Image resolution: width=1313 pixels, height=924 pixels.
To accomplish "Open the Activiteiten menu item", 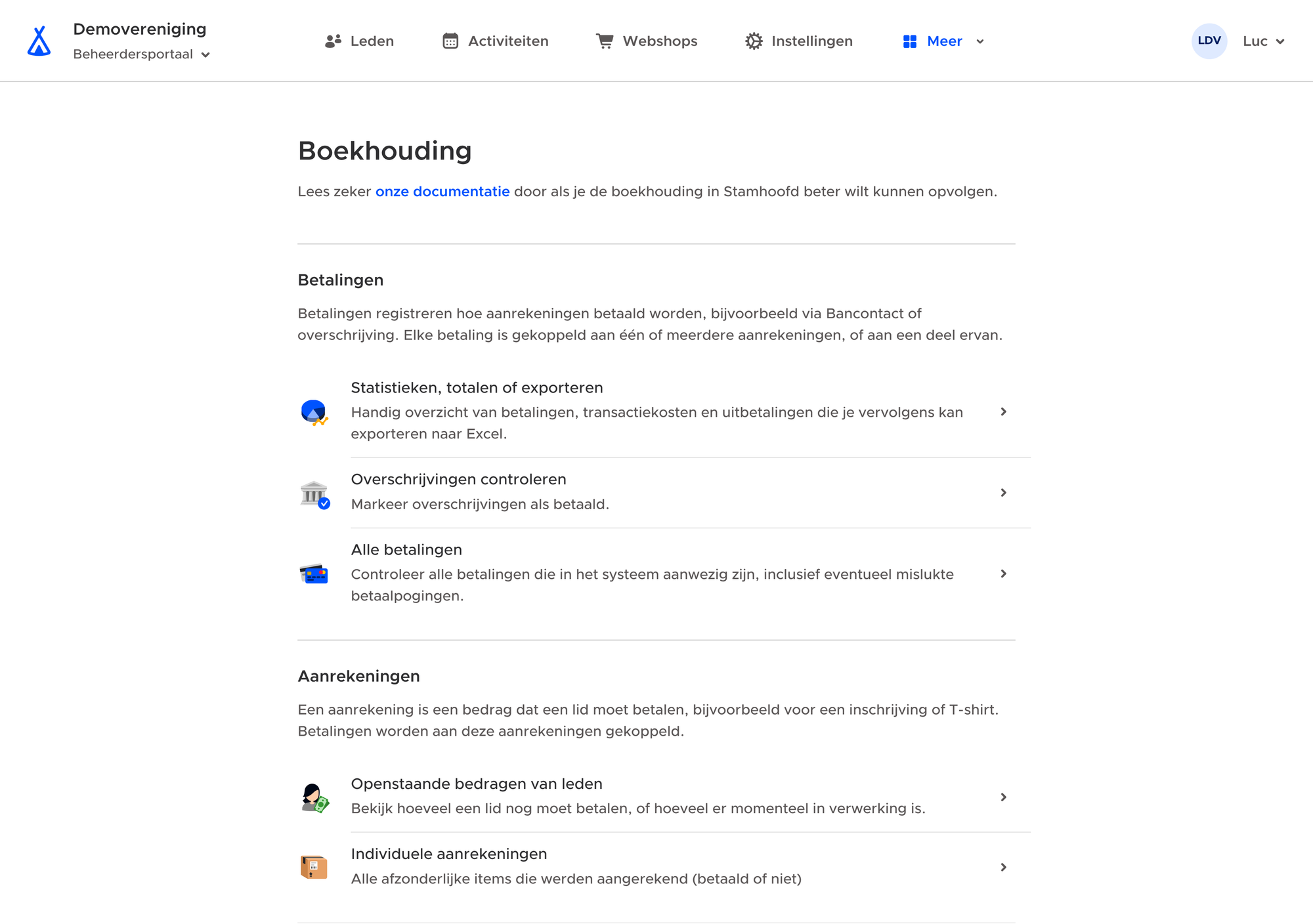I will [496, 41].
